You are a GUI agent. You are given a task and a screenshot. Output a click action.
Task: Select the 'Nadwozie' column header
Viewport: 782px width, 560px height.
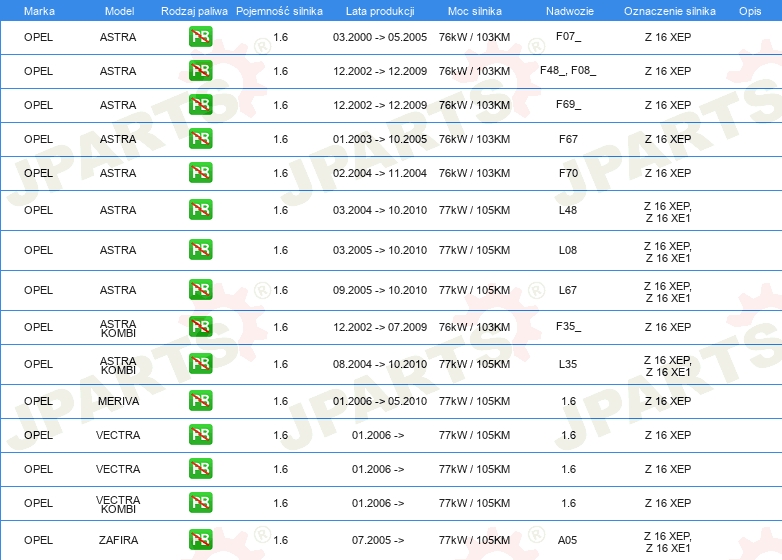click(570, 11)
